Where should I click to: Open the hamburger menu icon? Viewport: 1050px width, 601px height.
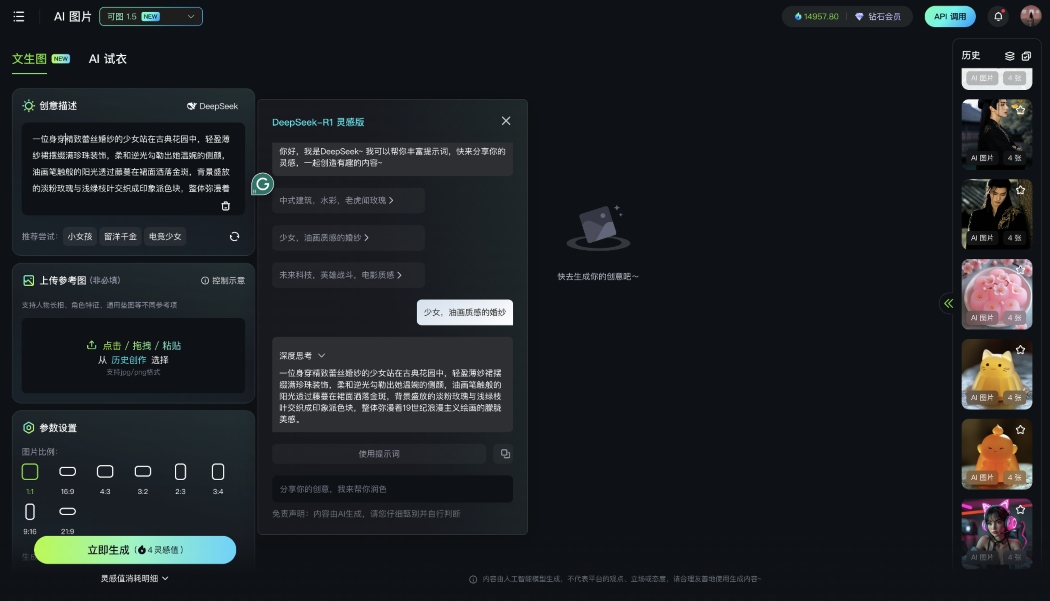click(19, 16)
